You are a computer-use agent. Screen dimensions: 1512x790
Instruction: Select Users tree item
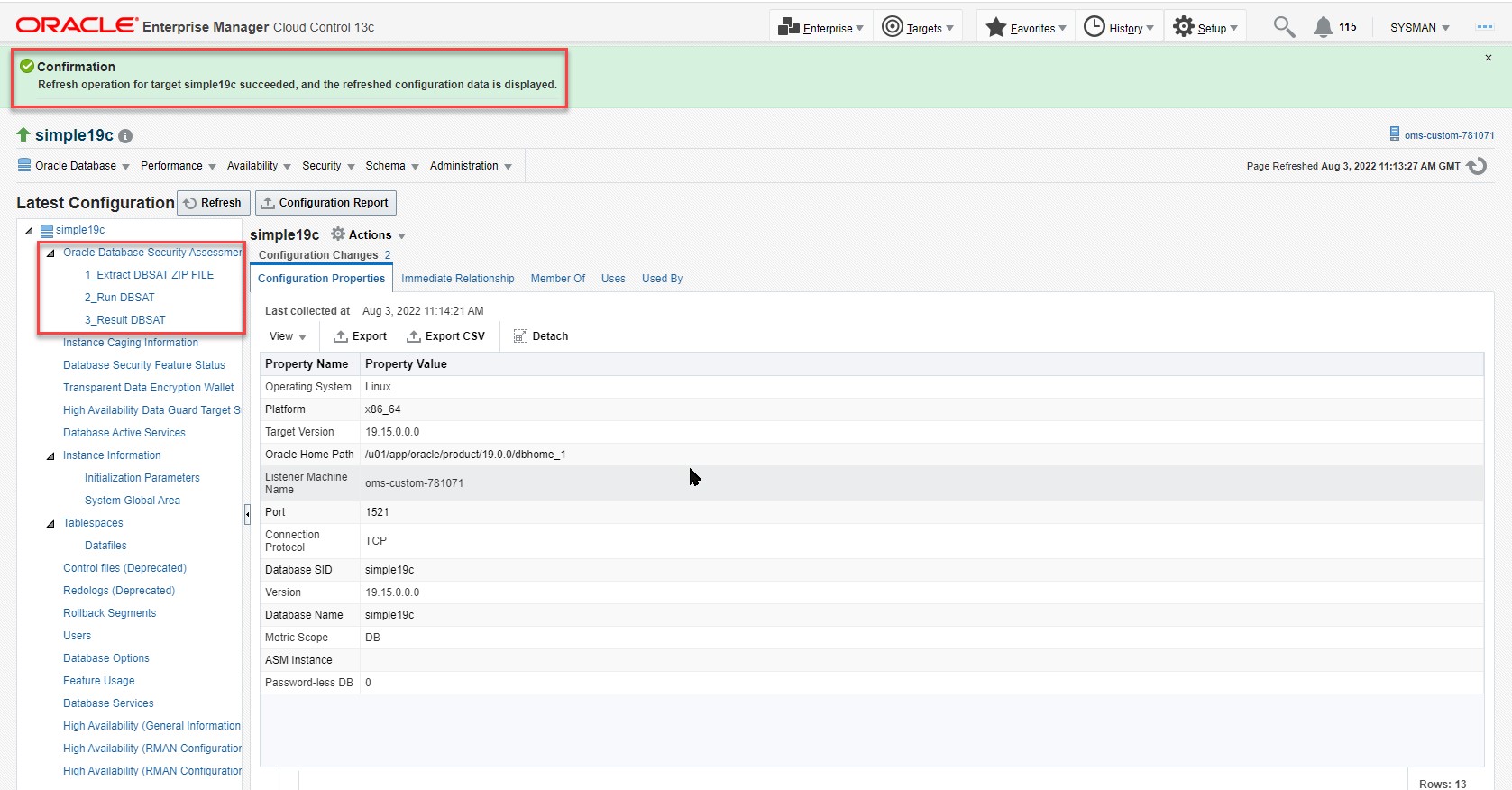point(78,636)
